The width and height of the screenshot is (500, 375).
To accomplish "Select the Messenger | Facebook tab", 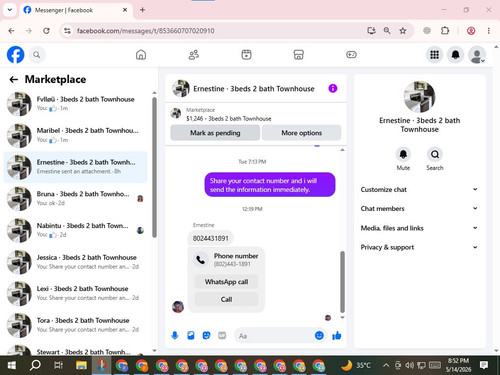I will tap(76, 10).
